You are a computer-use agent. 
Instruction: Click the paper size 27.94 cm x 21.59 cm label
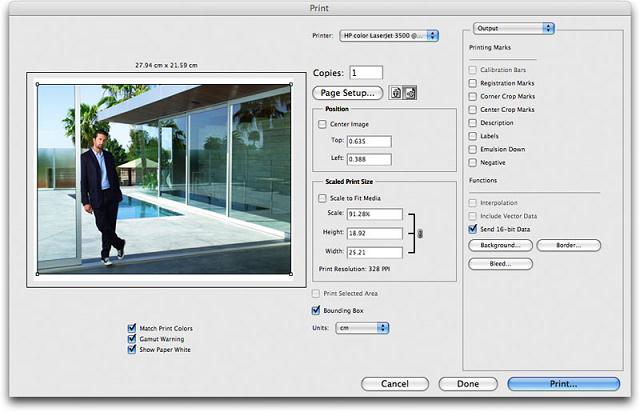point(167,65)
